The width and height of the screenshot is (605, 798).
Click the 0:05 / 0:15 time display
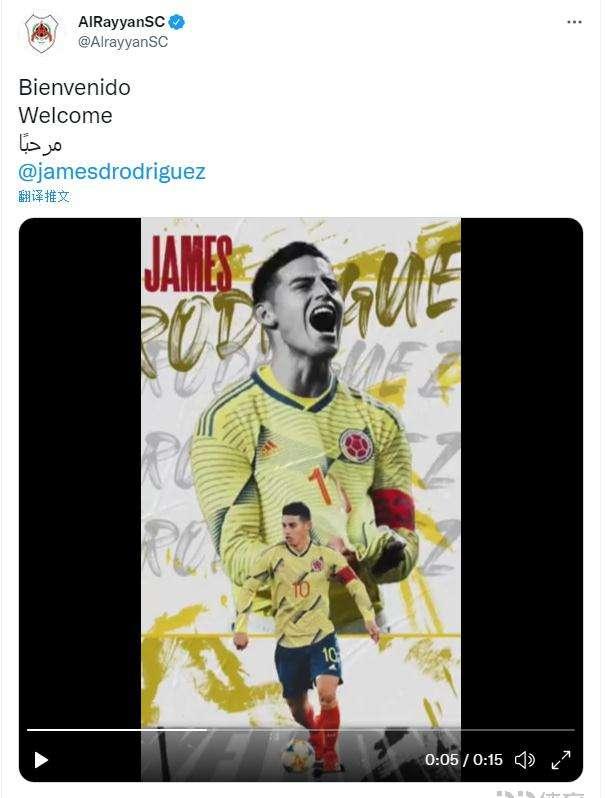tap(464, 760)
